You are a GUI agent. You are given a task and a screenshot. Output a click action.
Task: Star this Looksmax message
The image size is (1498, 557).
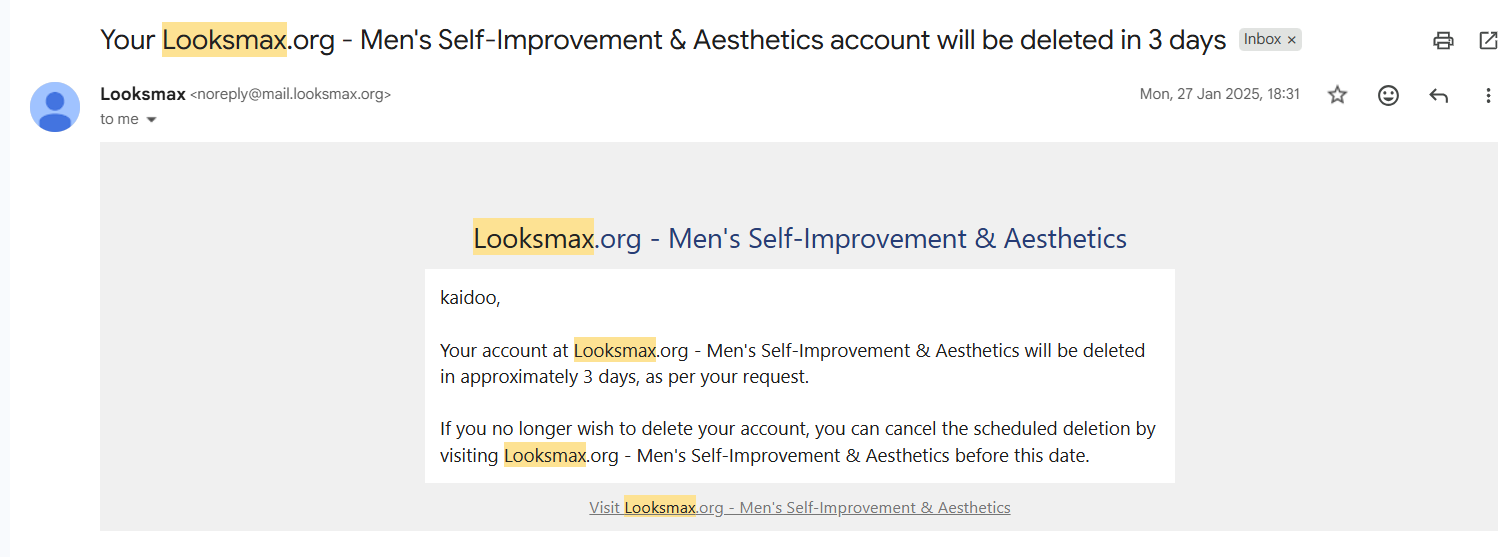(1337, 95)
